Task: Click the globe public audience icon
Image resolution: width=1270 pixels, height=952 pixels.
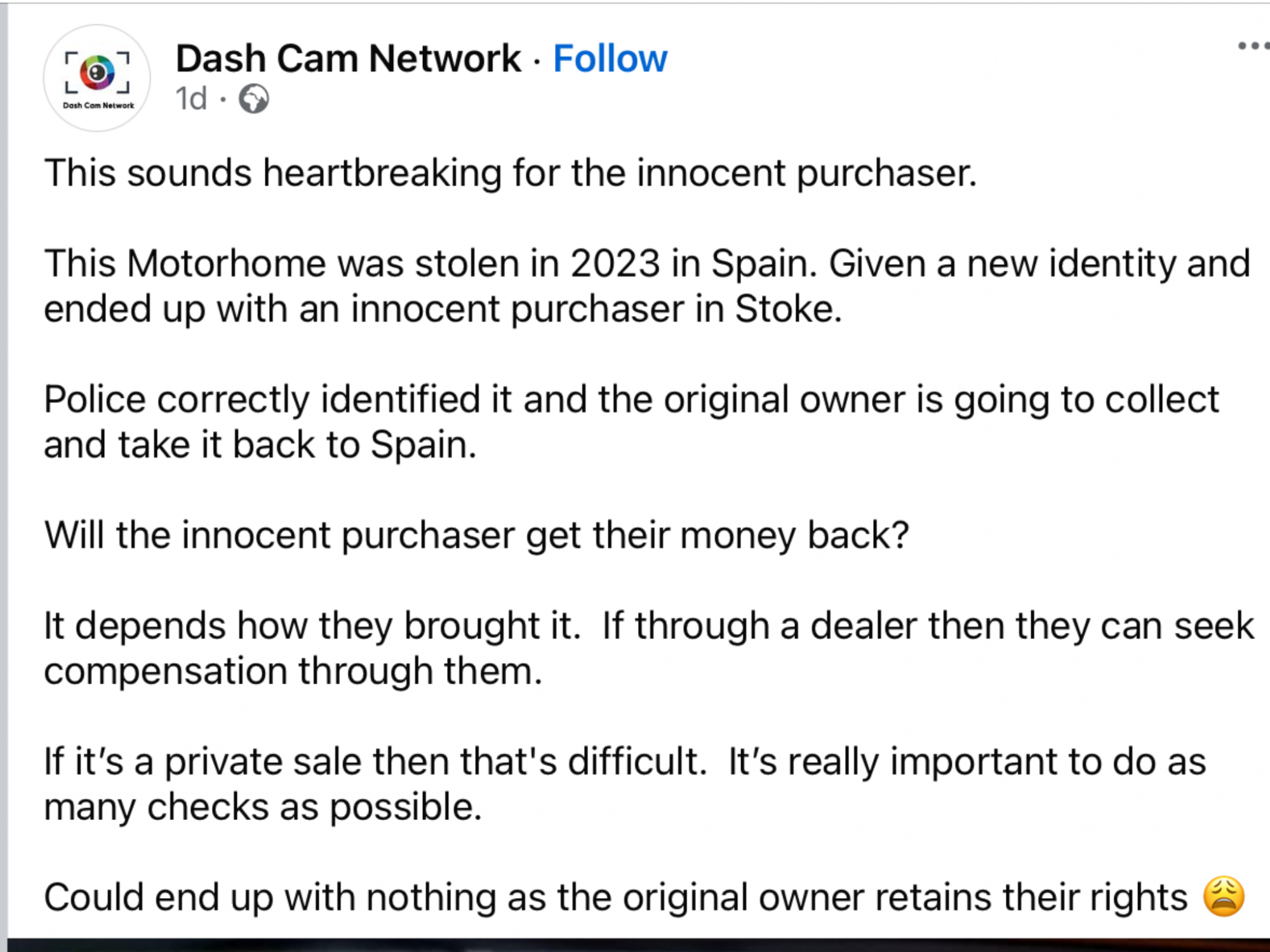Action: coord(253,99)
